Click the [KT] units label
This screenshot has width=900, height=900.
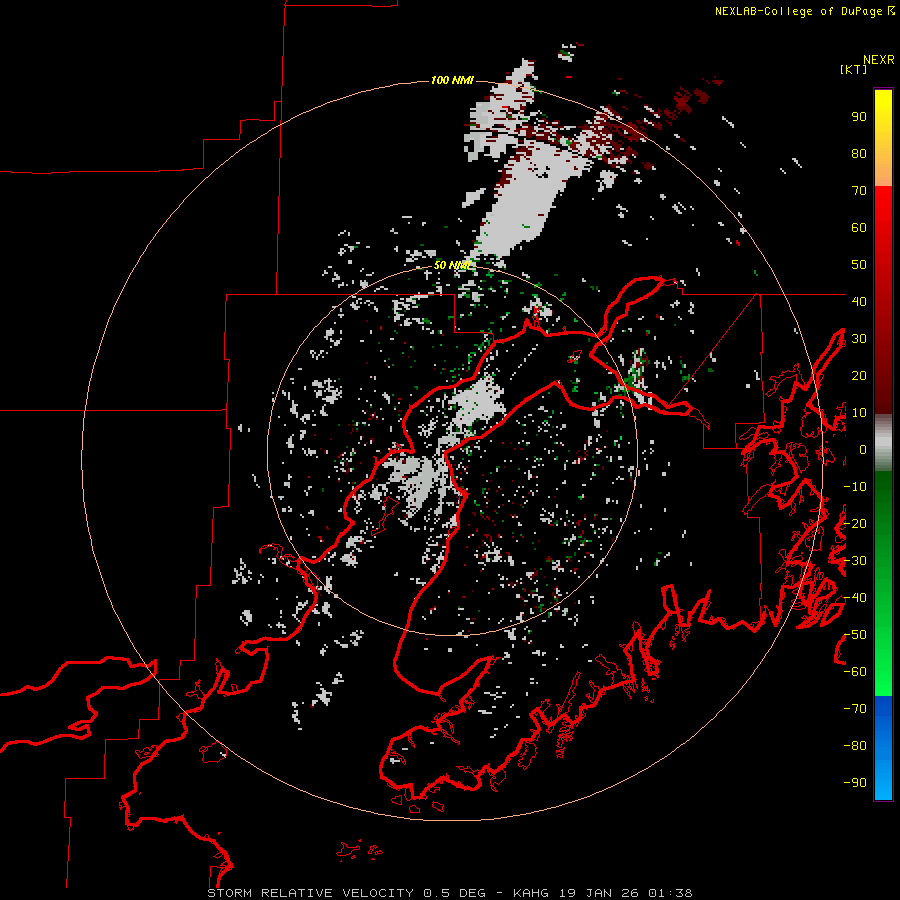(854, 69)
